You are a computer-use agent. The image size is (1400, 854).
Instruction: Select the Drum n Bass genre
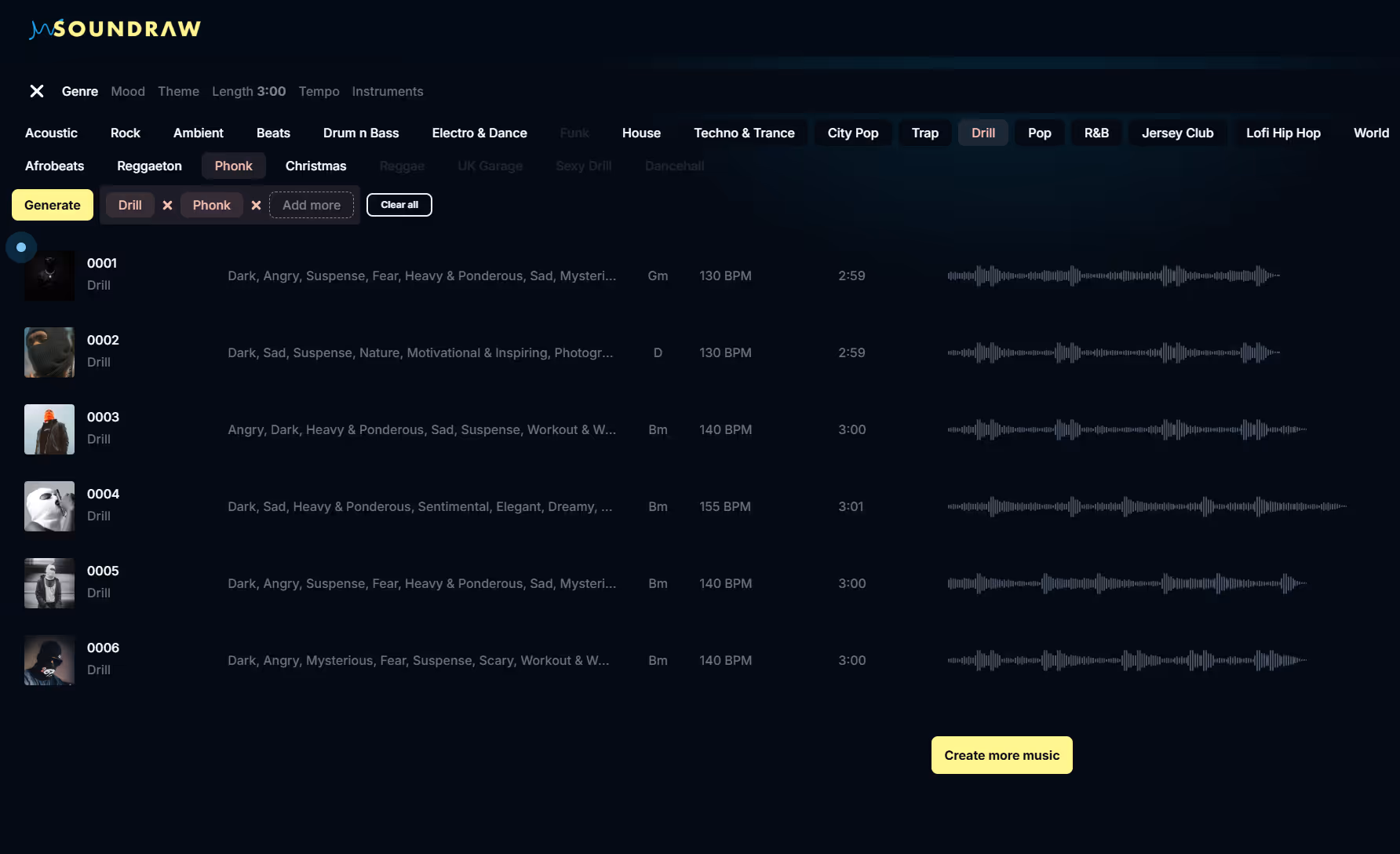(361, 133)
